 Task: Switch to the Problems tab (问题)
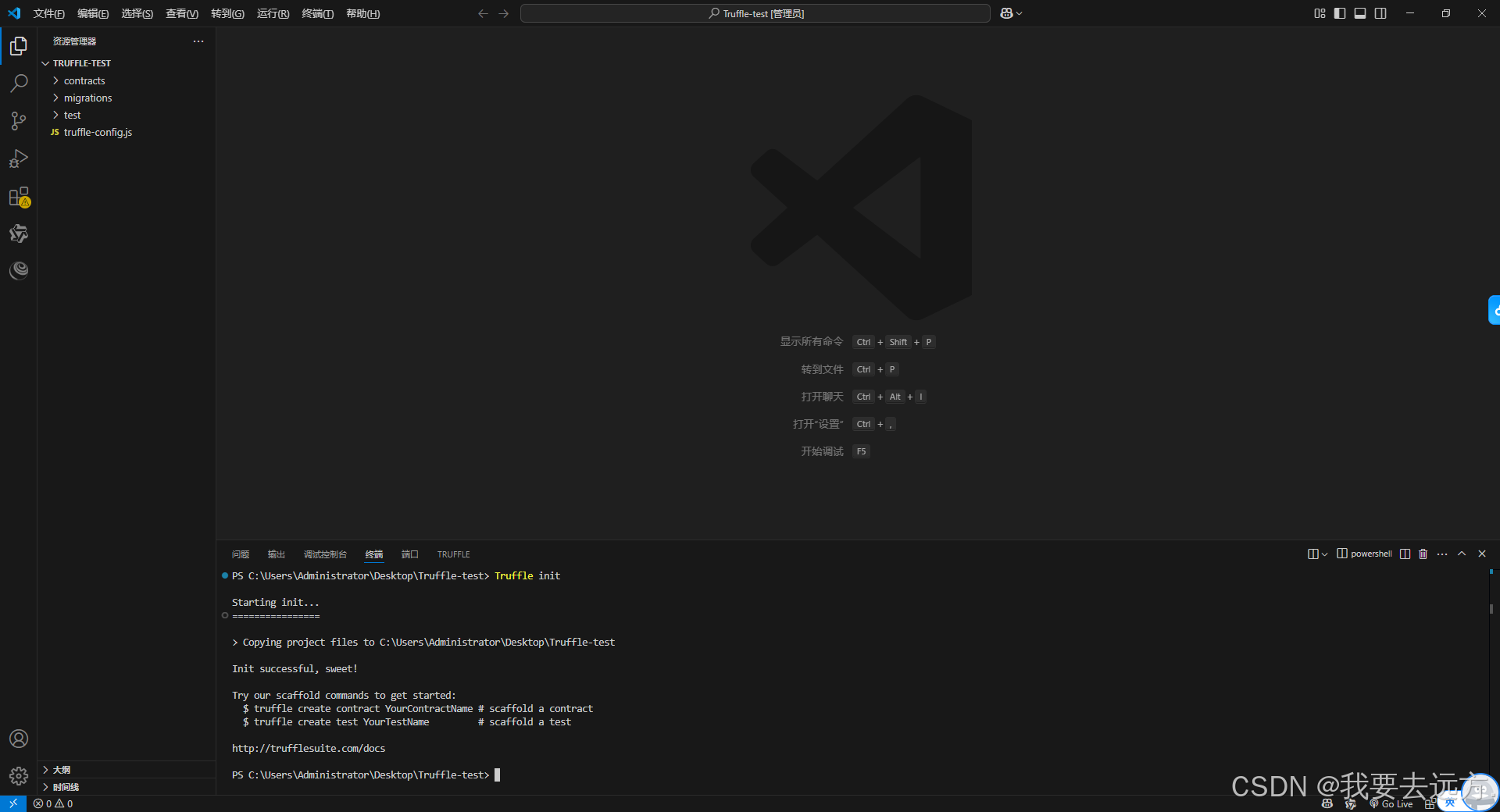click(241, 554)
